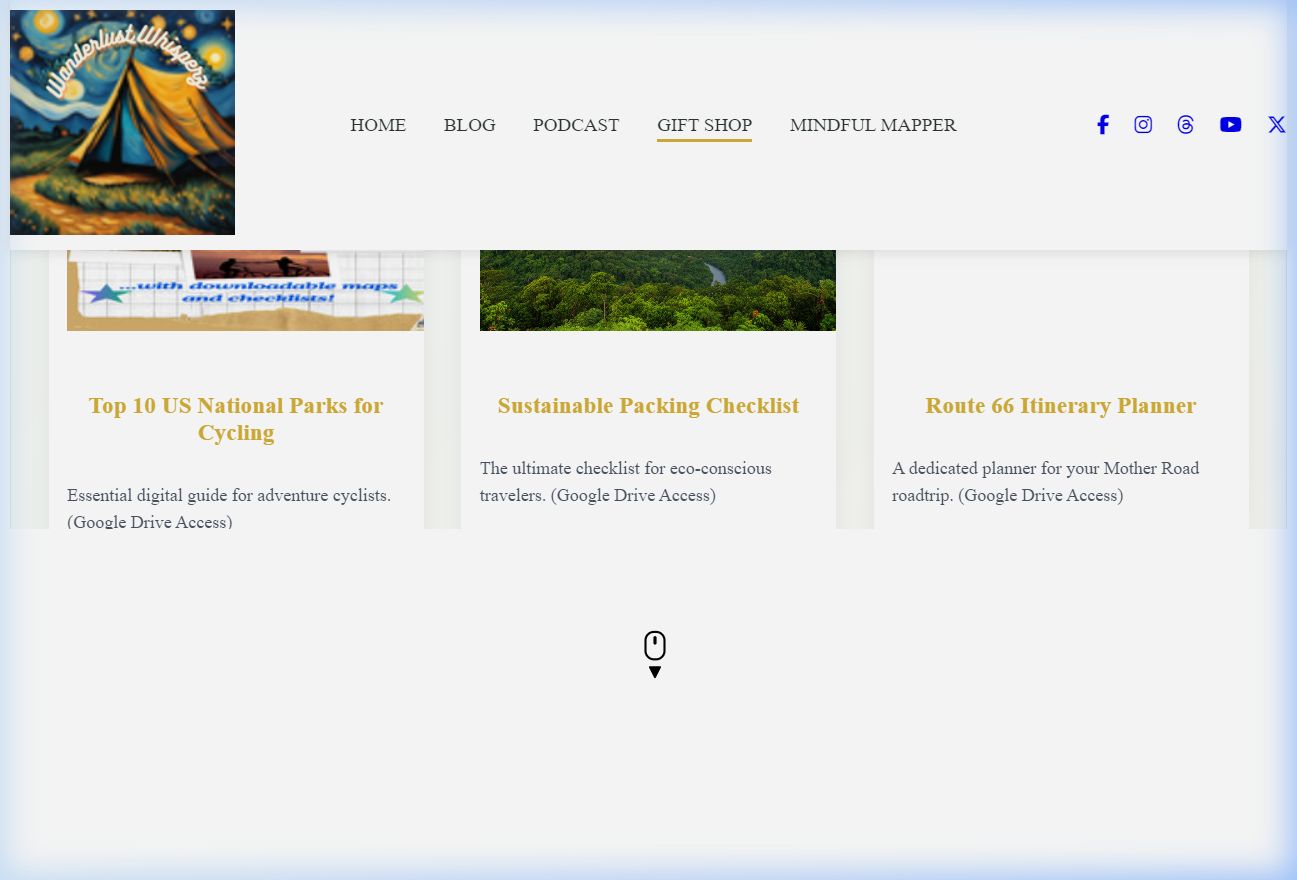Click the Wanderlust Whispers tent logo
The width and height of the screenshot is (1297, 880).
(x=122, y=123)
